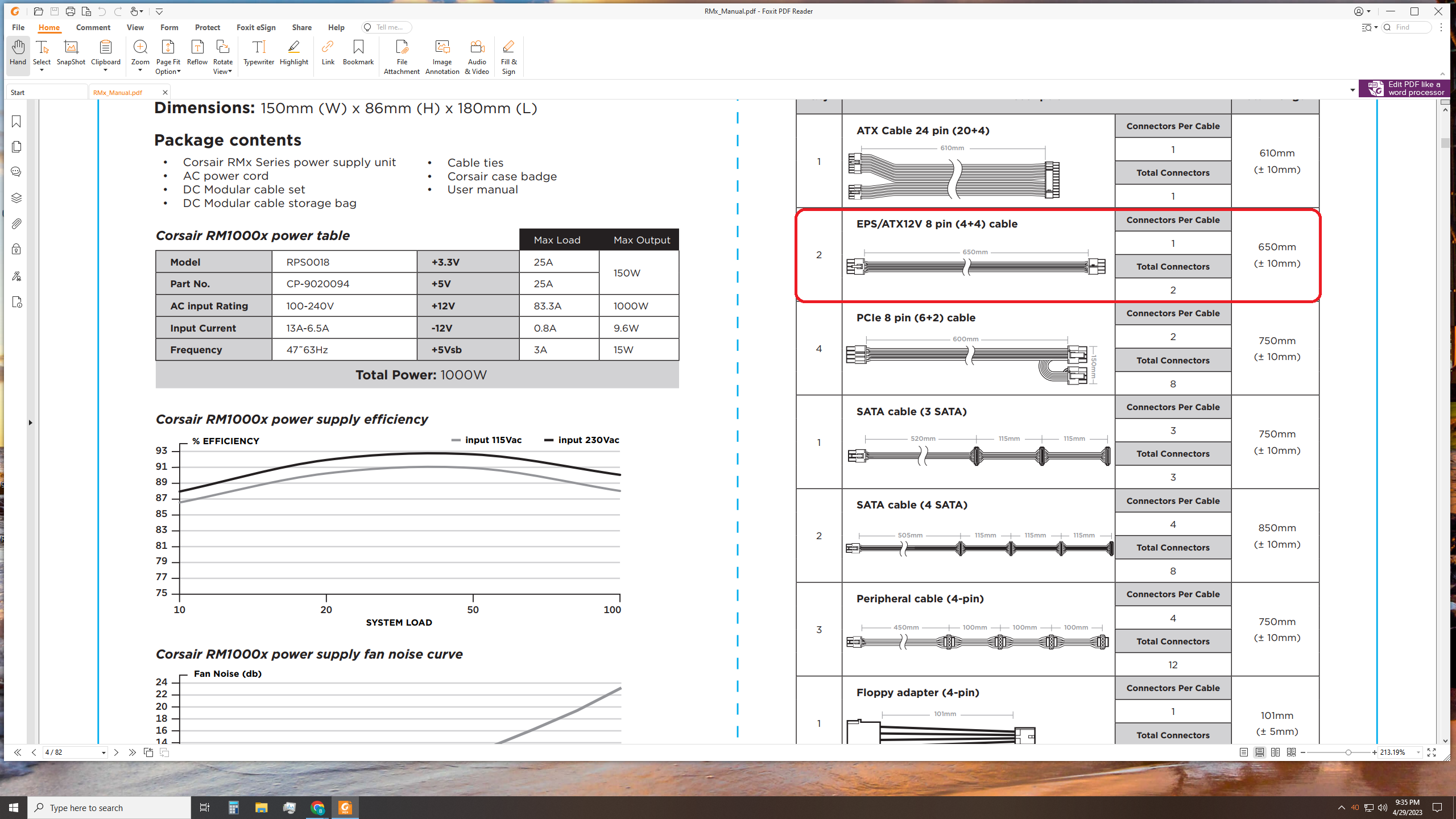Switch to the Comment ribbon tab
Image resolution: width=1456 pixels, height=819 pixels.
pos(93,27)
